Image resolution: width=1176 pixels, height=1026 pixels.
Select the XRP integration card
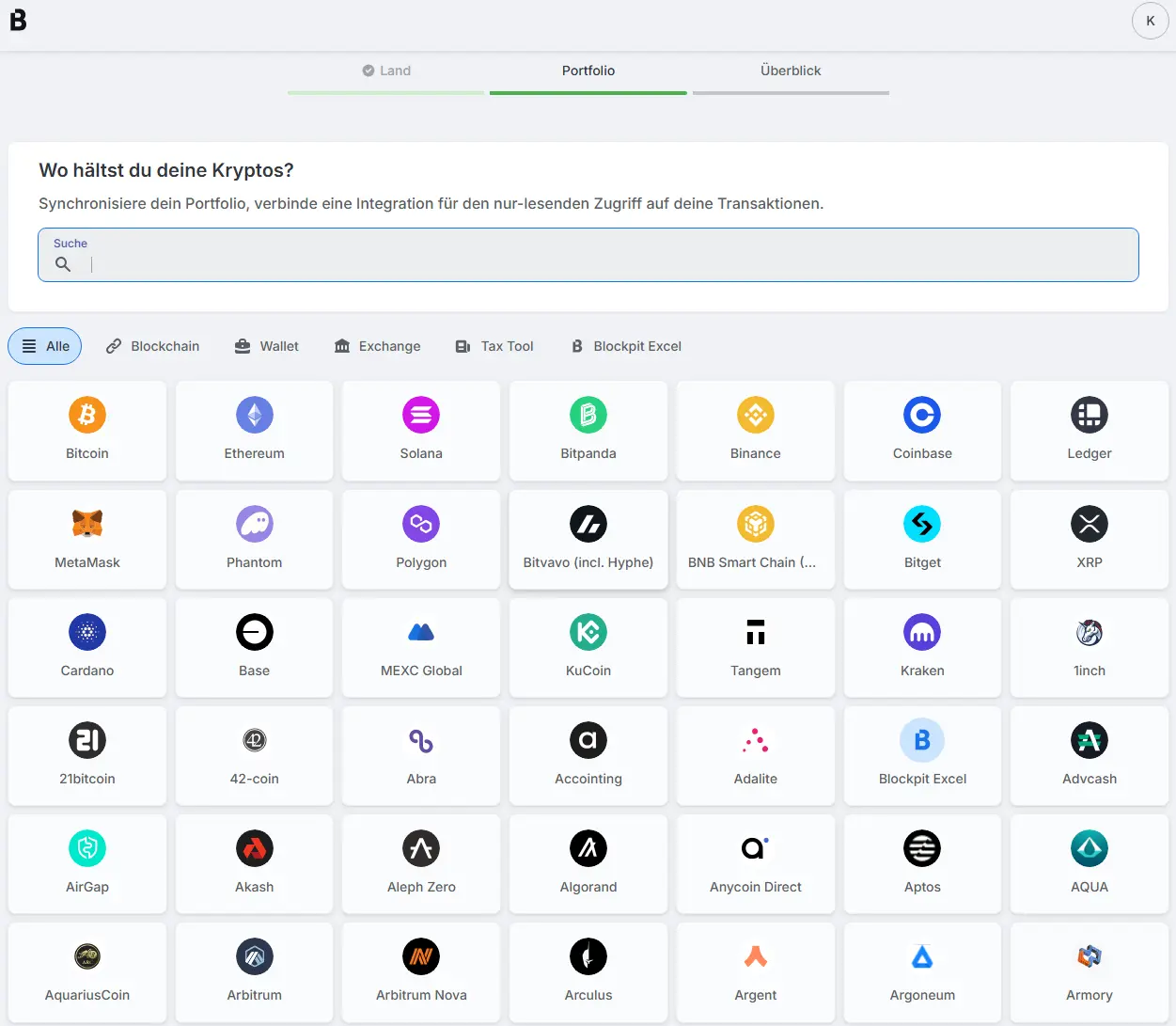1090,540
